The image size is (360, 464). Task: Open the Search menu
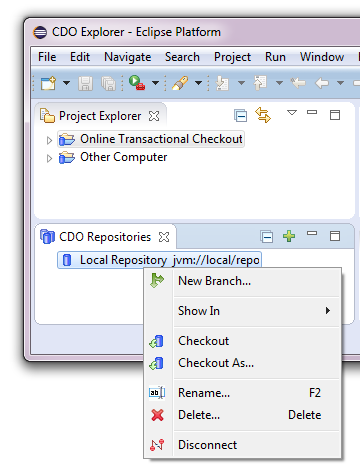[182, 57]
